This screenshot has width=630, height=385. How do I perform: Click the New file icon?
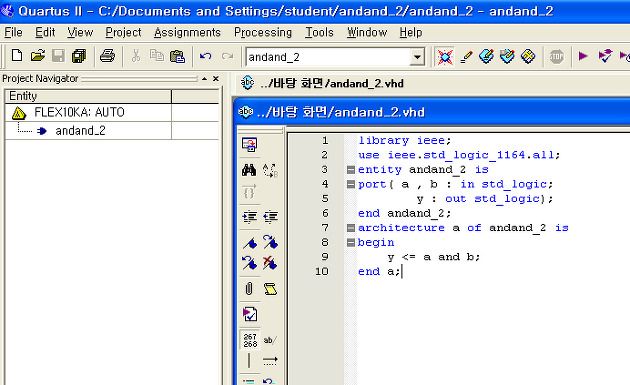[x=16, y=56]
